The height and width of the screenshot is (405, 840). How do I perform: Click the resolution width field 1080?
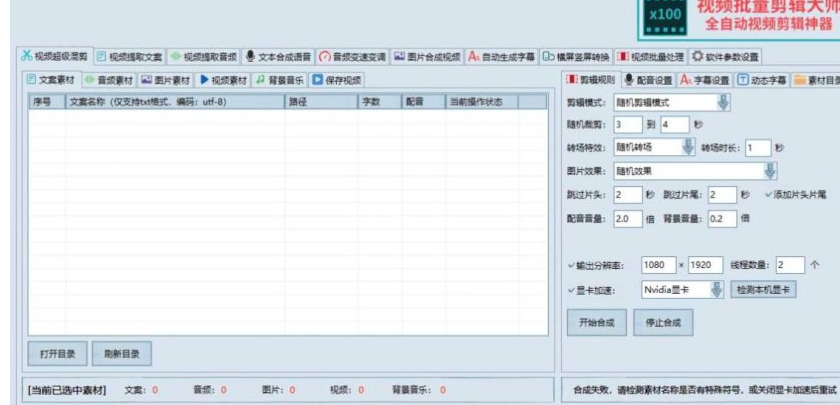tap(659, 265)
